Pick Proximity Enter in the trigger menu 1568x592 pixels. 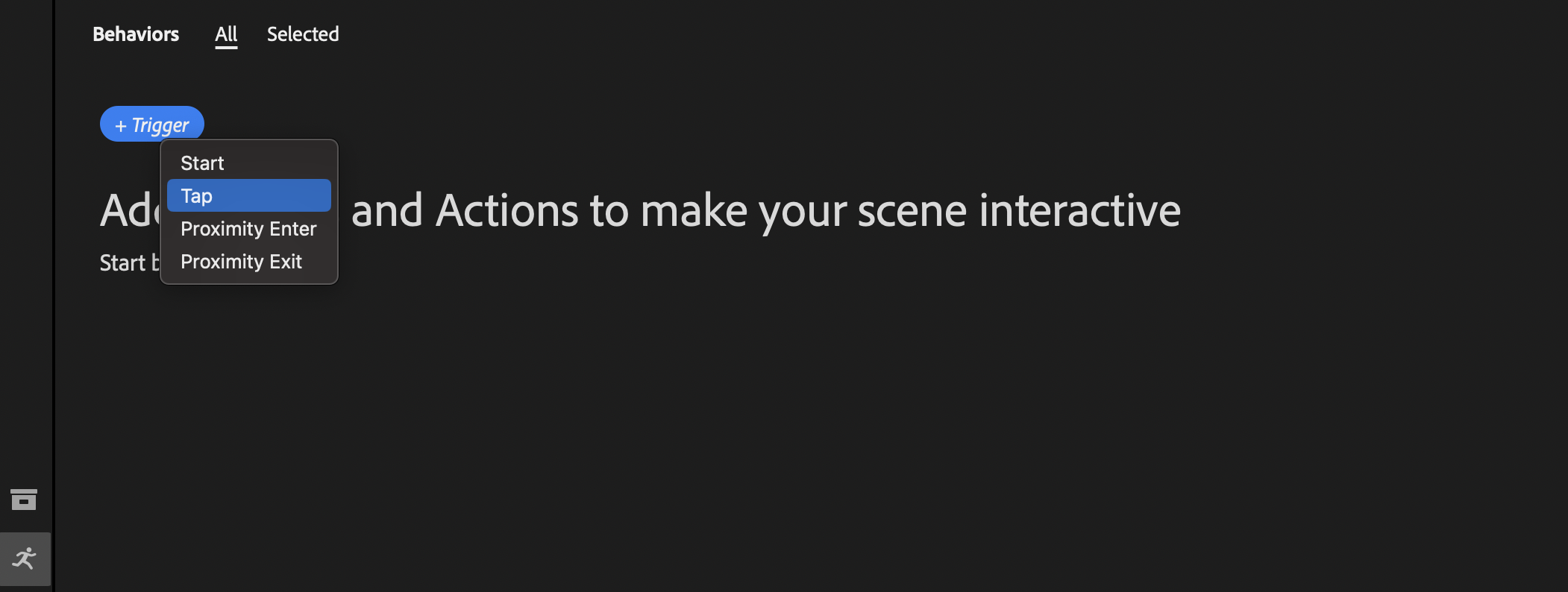tap(248, 229)
